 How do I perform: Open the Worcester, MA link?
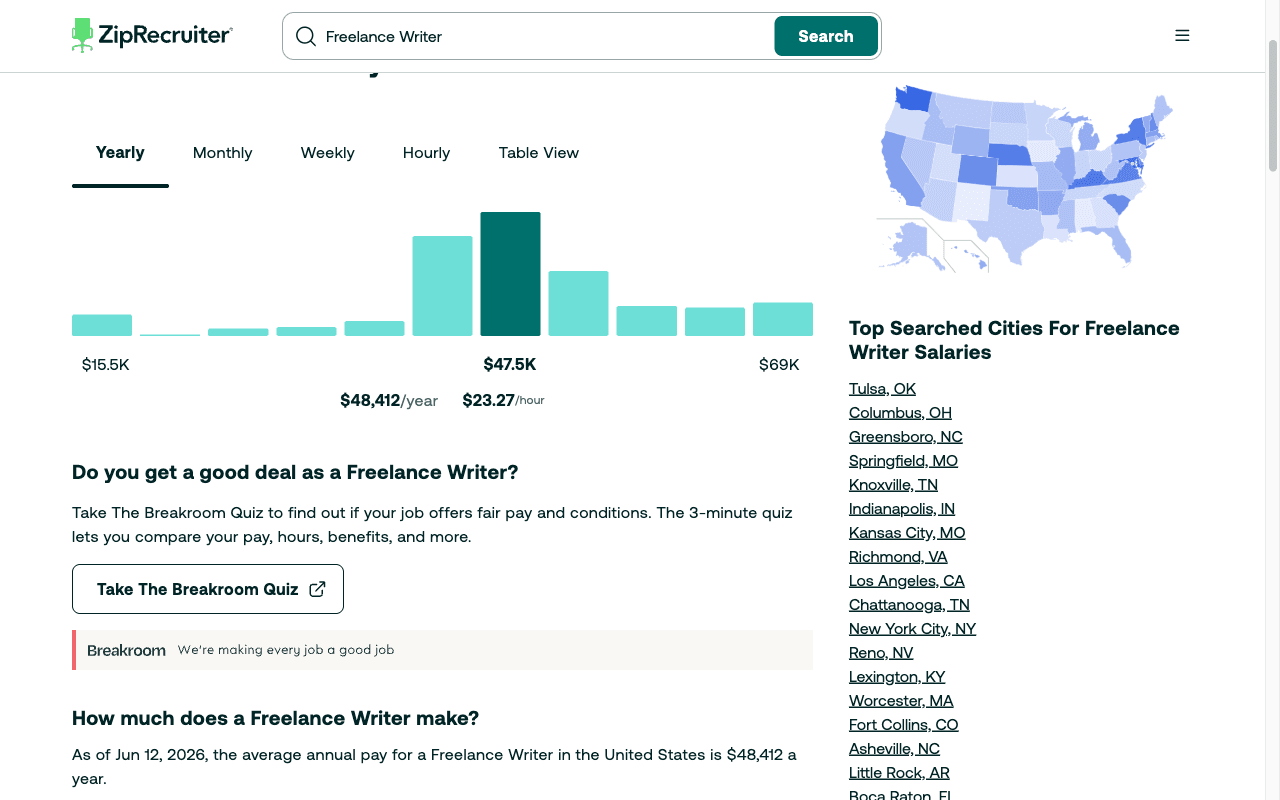click(901, 700)
